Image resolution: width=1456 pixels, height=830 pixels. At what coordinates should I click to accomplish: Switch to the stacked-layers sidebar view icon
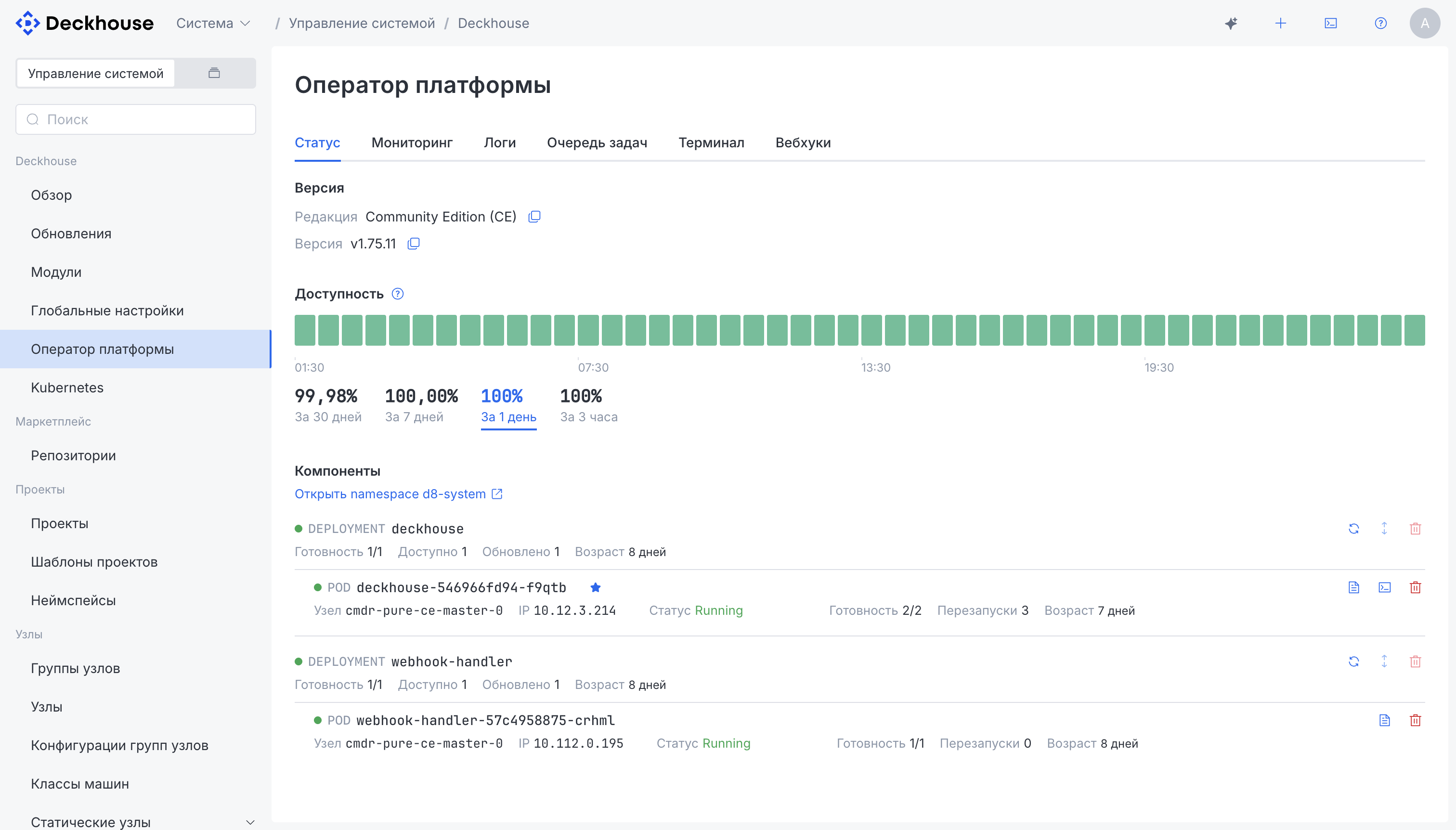click(x=214, y=73)
